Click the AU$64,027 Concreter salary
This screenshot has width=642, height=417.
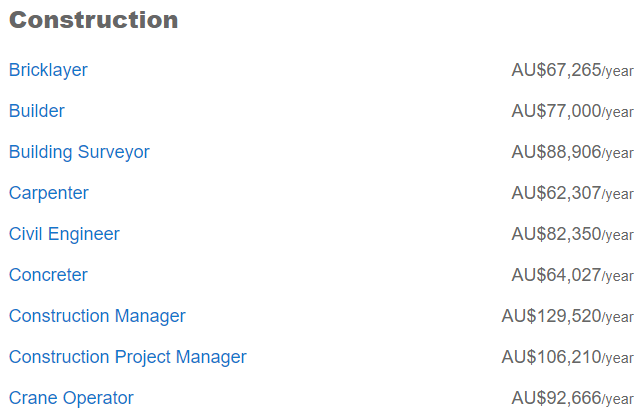556,275
